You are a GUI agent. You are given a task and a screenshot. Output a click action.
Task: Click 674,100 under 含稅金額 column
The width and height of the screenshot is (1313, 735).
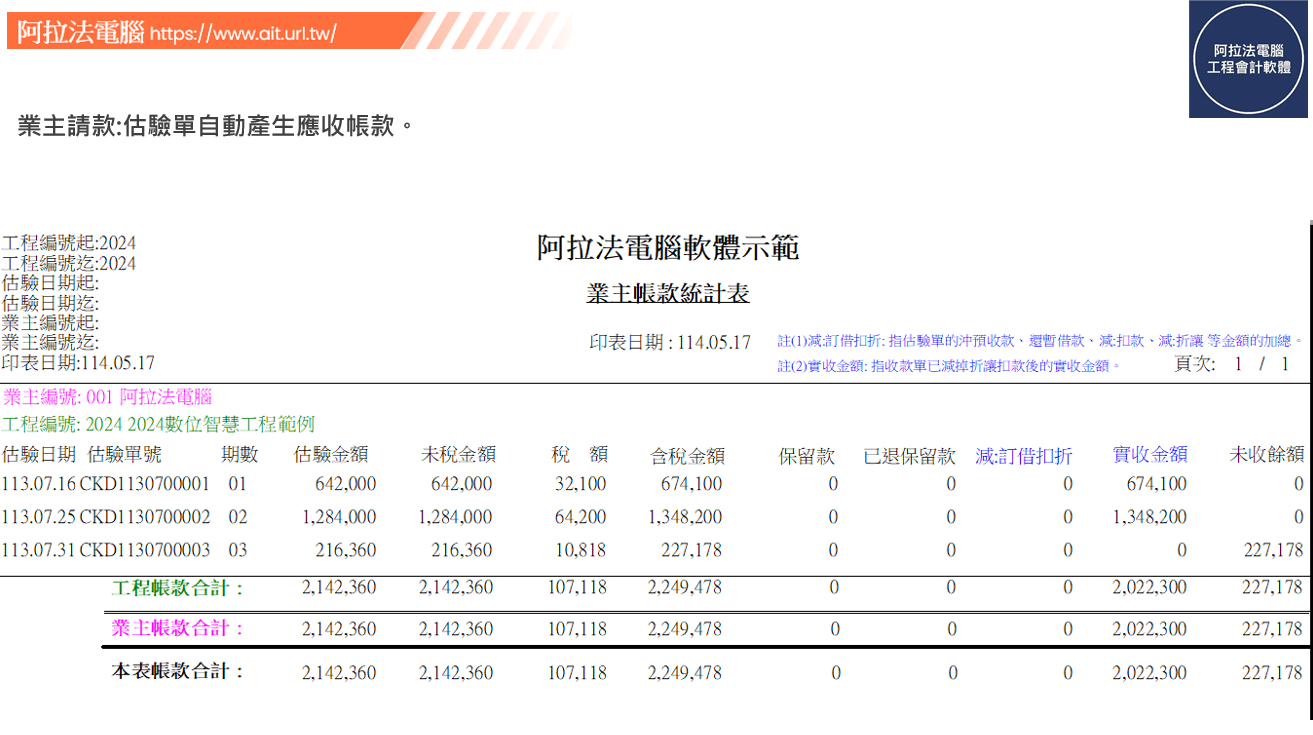coord(691,484)
